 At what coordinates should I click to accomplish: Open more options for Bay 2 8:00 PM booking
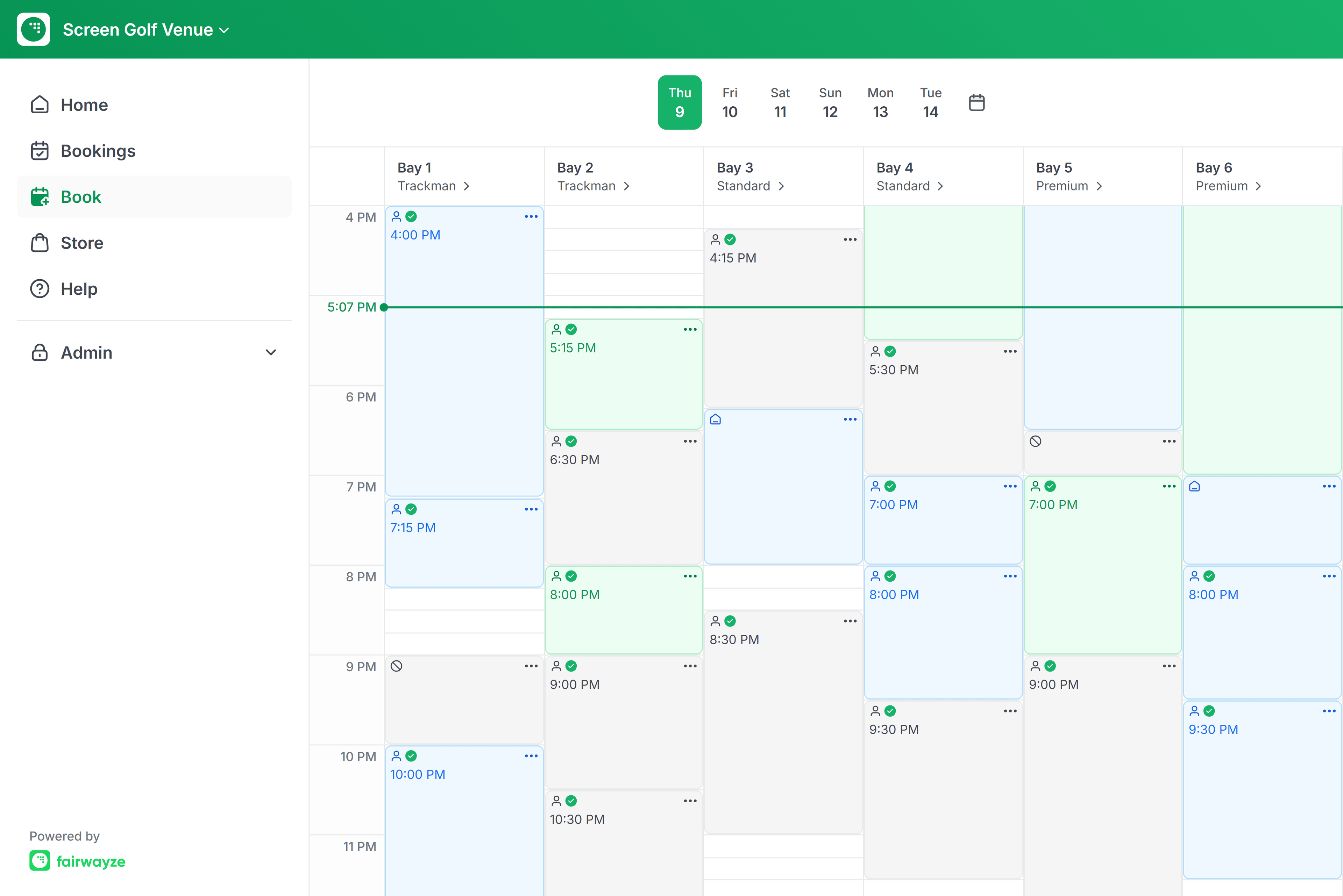(690, 576)
